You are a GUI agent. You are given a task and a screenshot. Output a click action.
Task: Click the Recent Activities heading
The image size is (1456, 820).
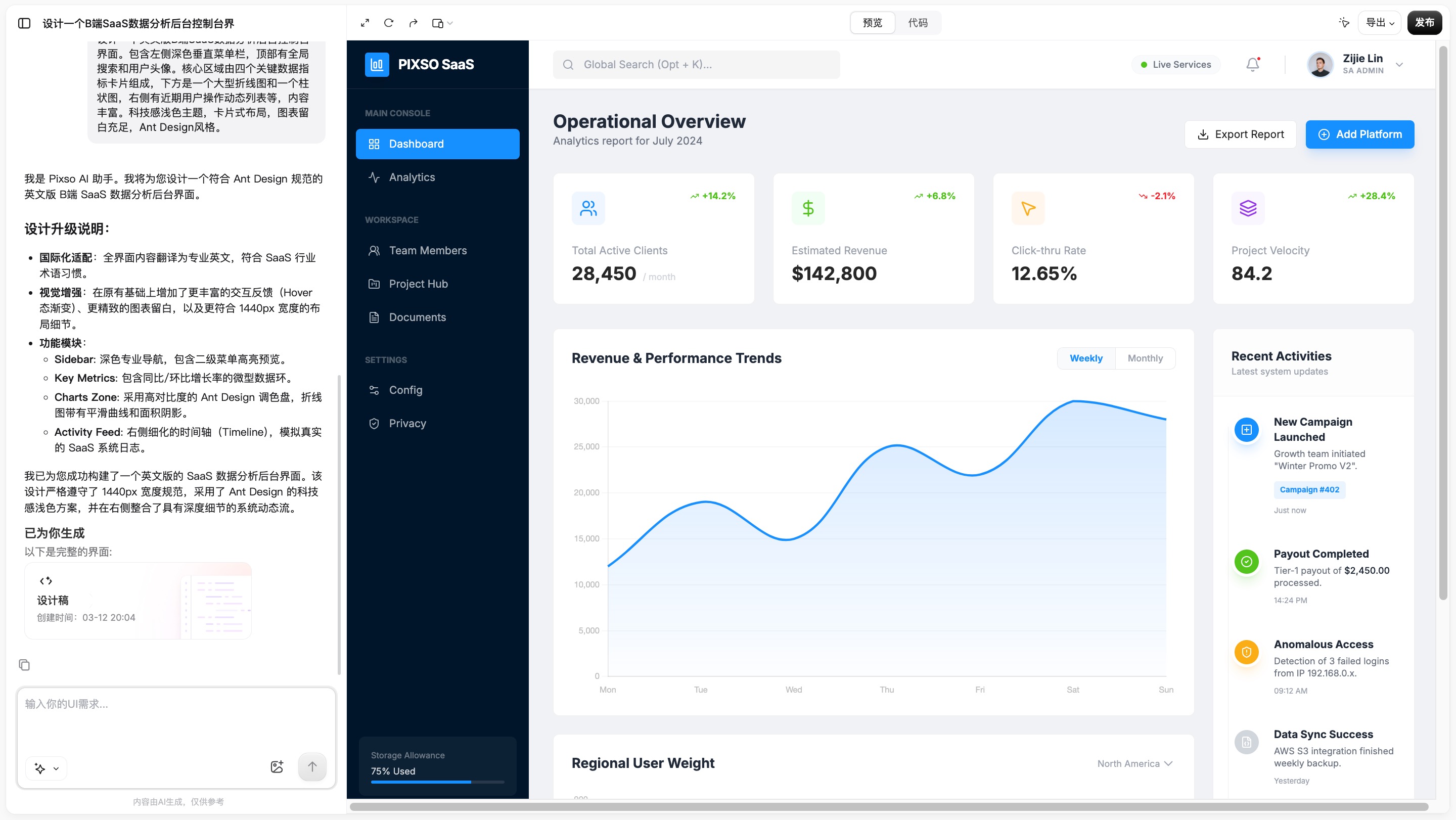pos(1282,356)
